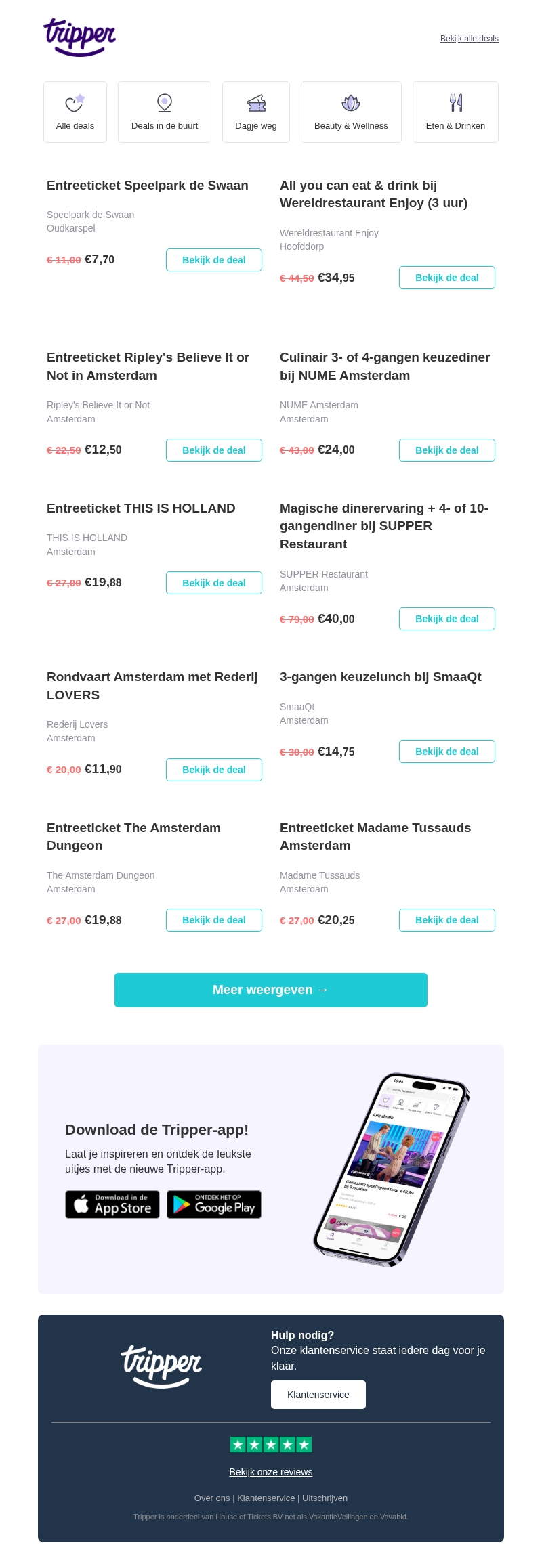This screenshot has width=542, height=1568.
Task: Click the Tripper logo in header
Action: coord(80,37)
